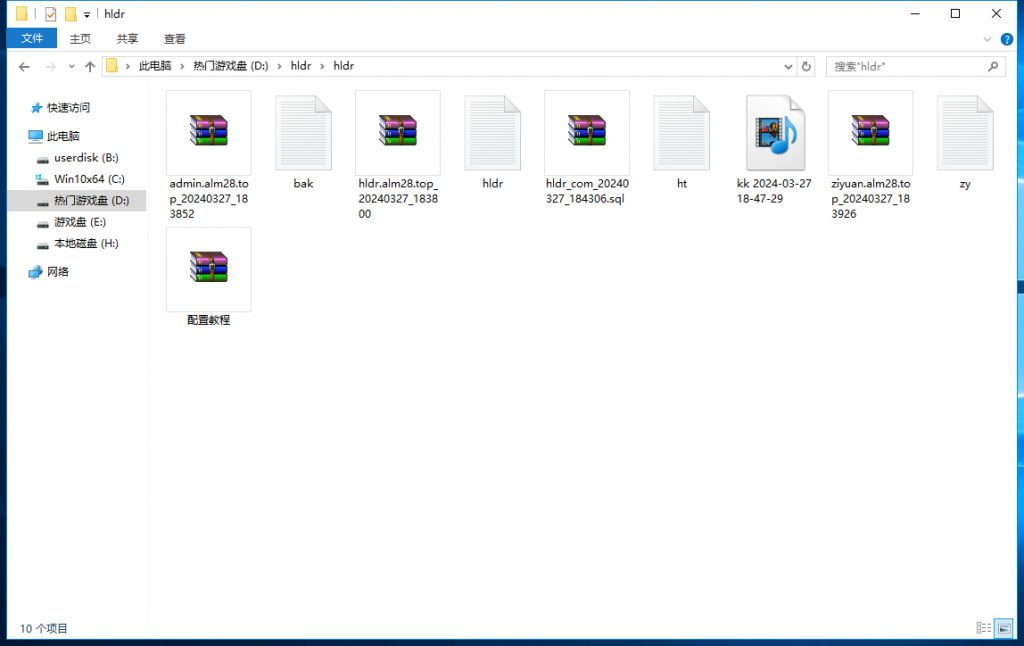Click the 搜索"hldr" search box

906,66
